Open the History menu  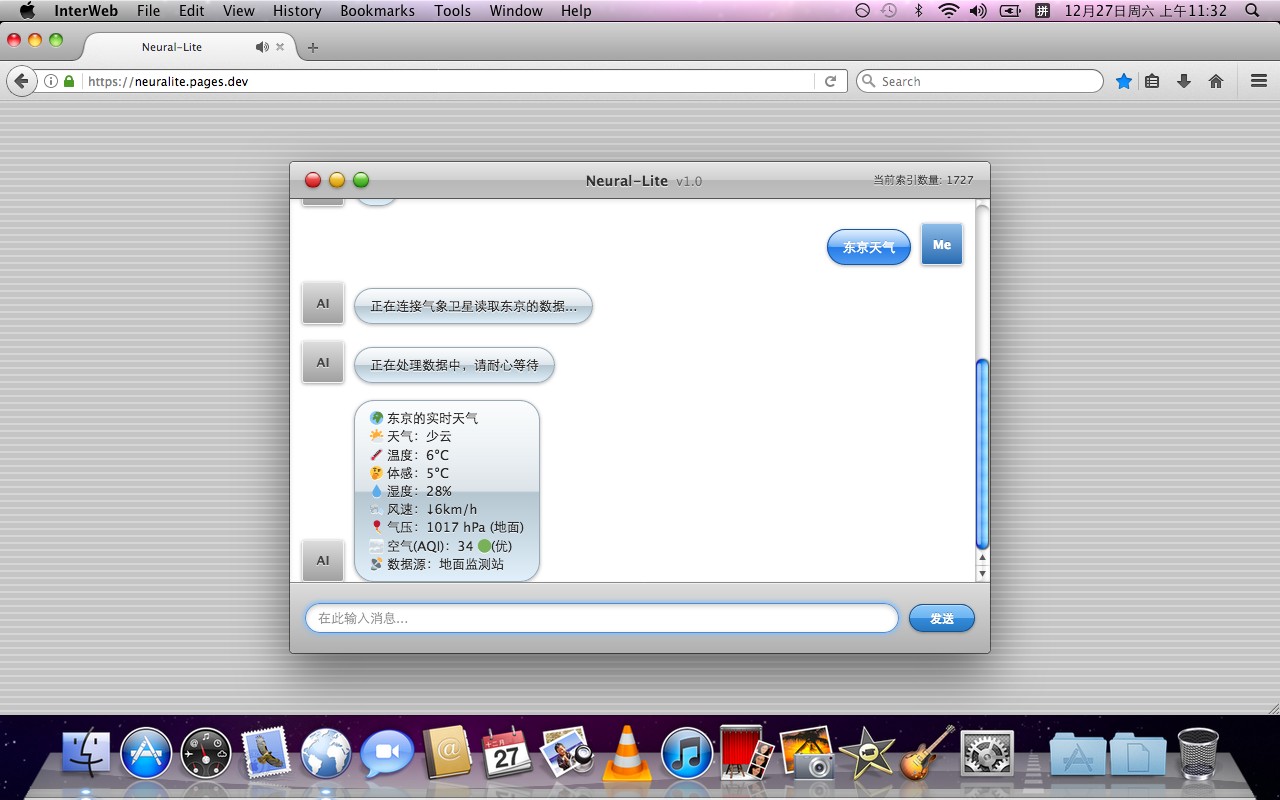297,11
